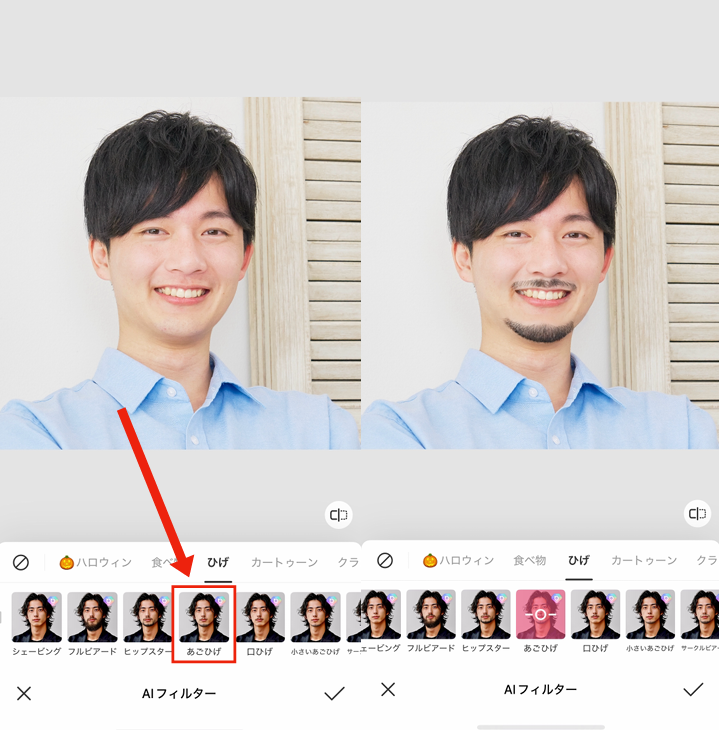The height and width of the screenshot is (730, 719).
Task: Select ひげ tab in right screen
Action: coord(579,560)
